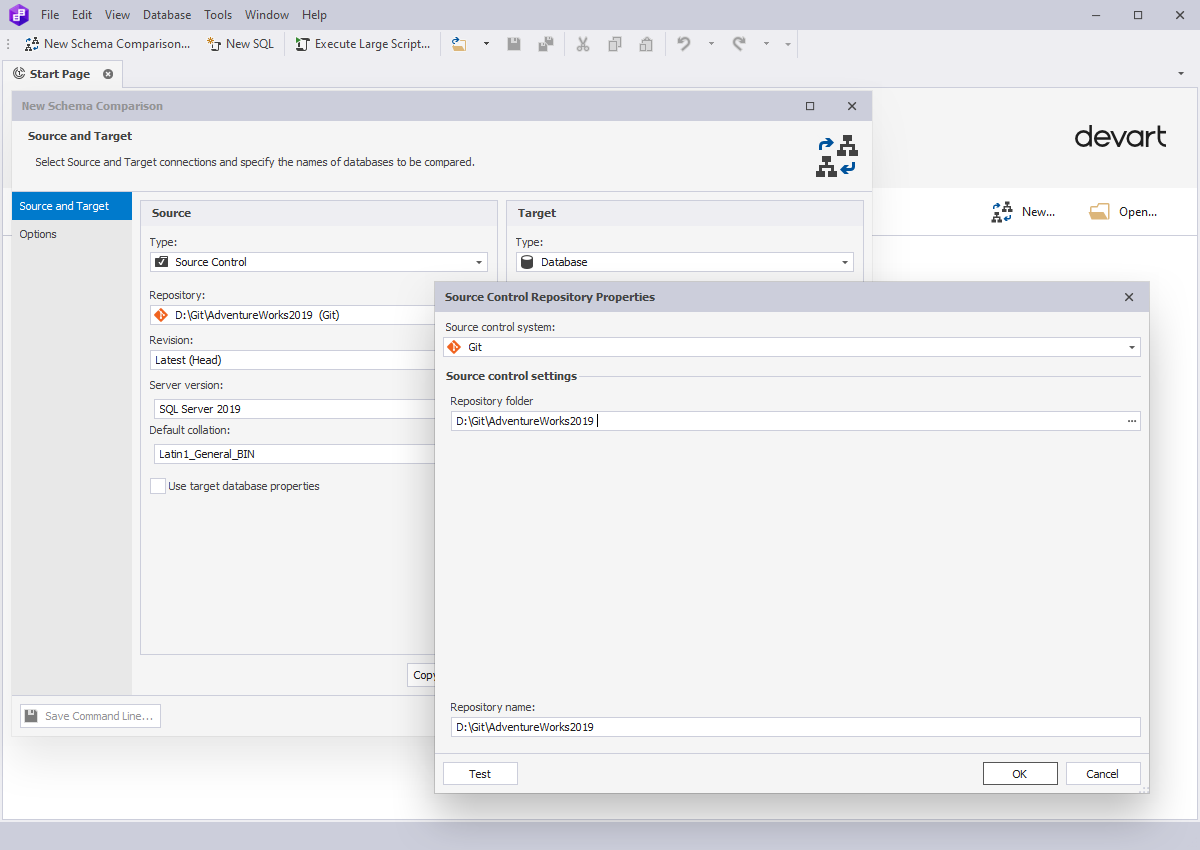Select Execute Large Script tool

click(x=362, y=43)
